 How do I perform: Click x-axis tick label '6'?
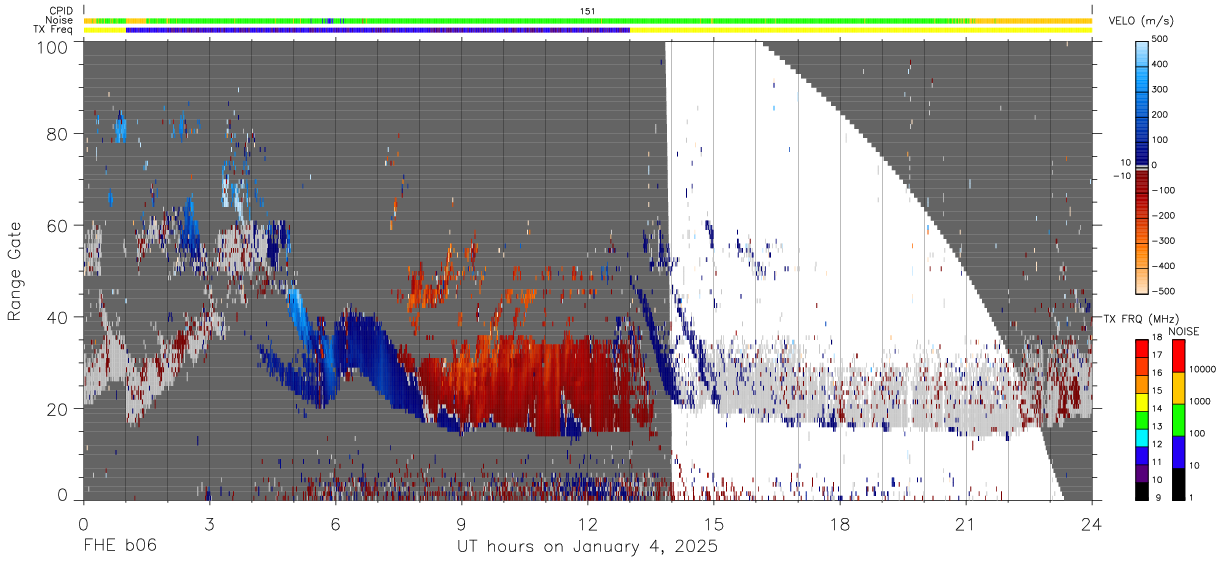(335, 524)
